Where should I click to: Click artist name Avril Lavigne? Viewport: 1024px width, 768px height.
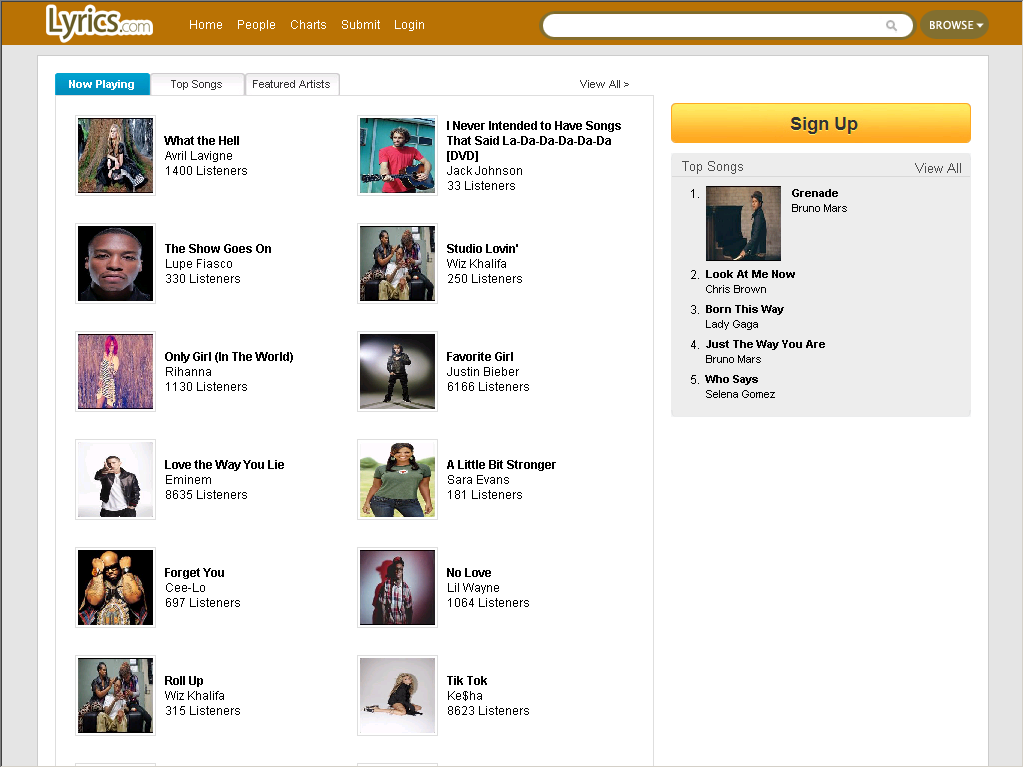coord(199,155)
